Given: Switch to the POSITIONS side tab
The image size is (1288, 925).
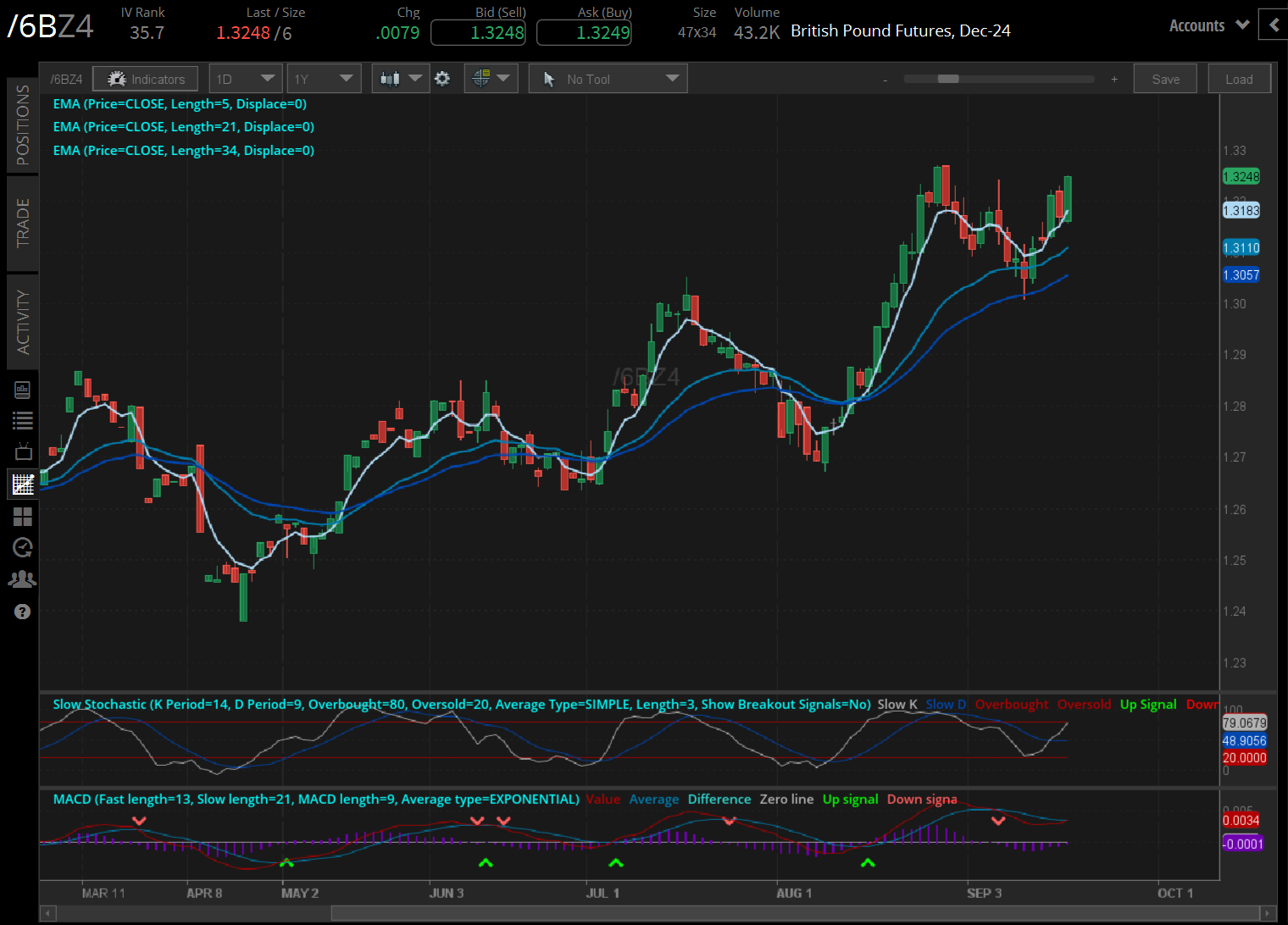Looking at the screenshot, I should coord(23,125).
